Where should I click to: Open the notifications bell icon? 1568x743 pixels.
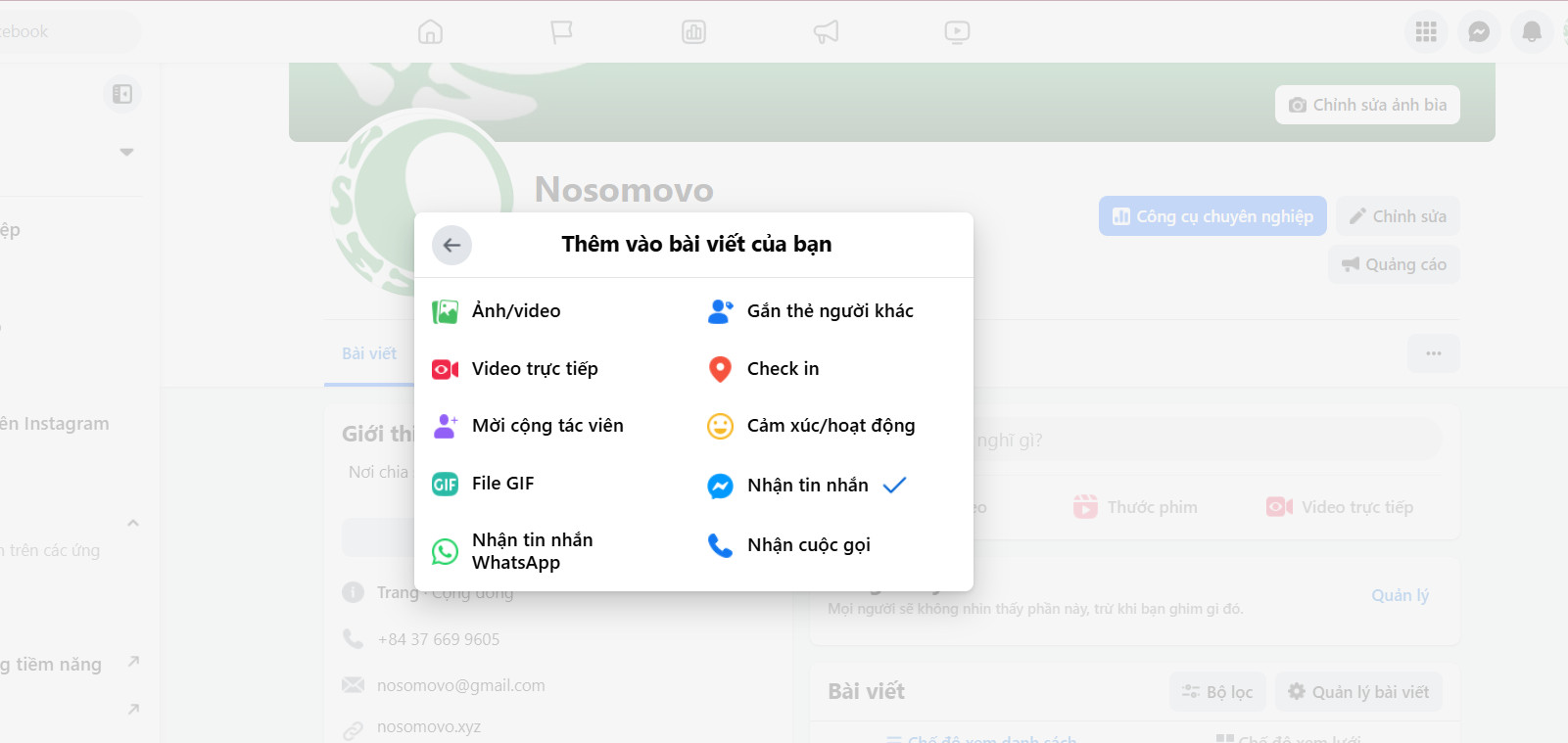pos(1532,32)
